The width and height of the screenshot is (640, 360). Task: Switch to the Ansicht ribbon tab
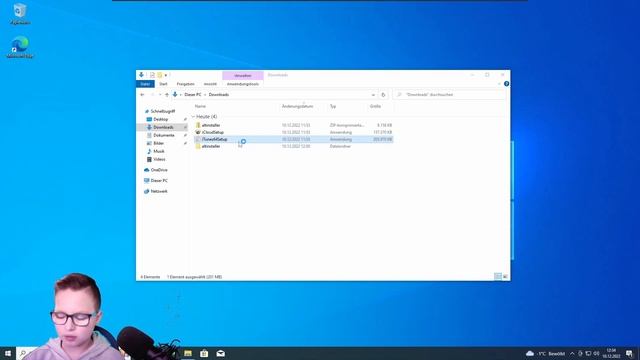click(x=210, y=84)
